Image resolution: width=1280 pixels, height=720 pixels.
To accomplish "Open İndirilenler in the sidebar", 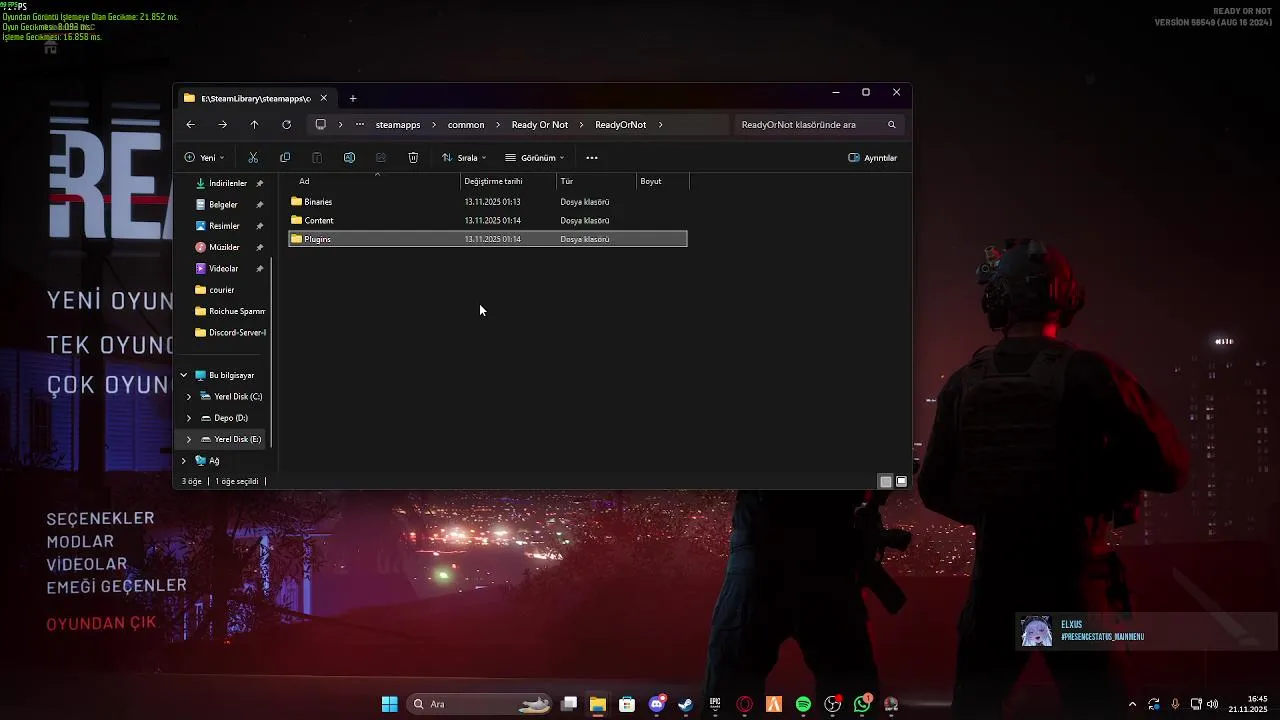I will 228,183.
